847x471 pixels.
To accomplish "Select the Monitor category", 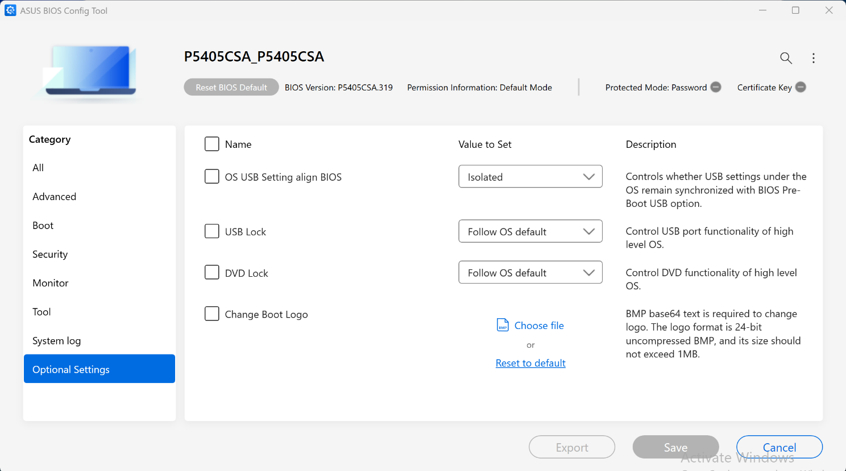I will 99,283.
